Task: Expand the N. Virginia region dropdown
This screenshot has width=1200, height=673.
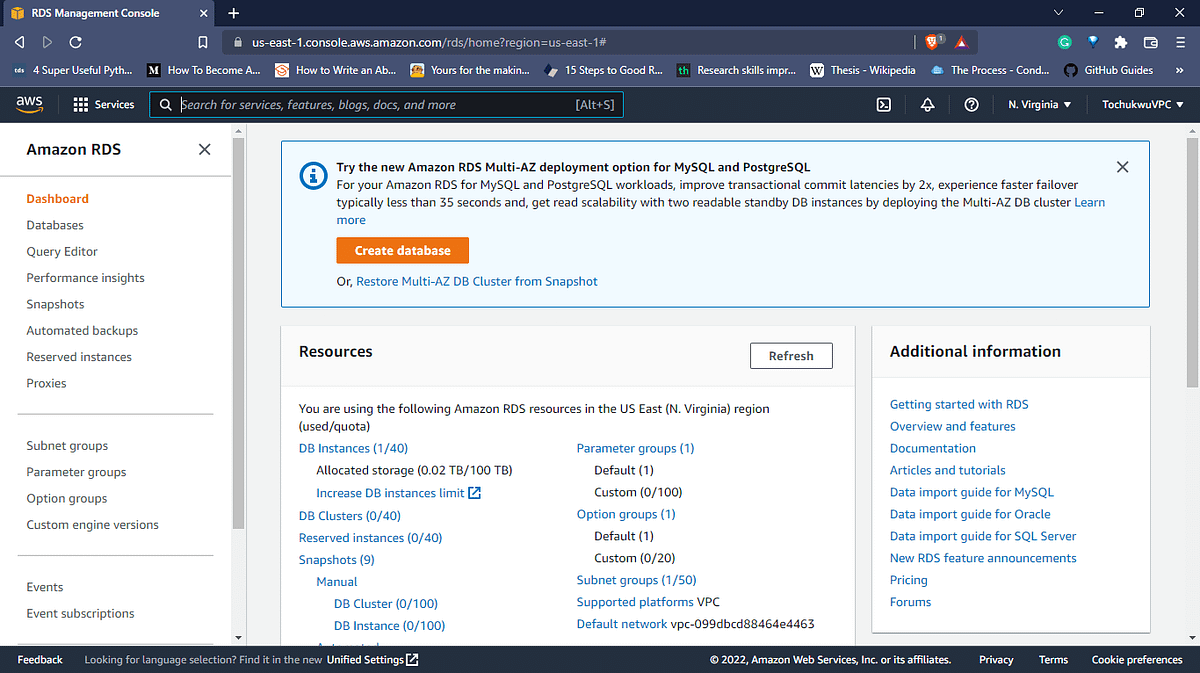Action: tap(1040, 104)
